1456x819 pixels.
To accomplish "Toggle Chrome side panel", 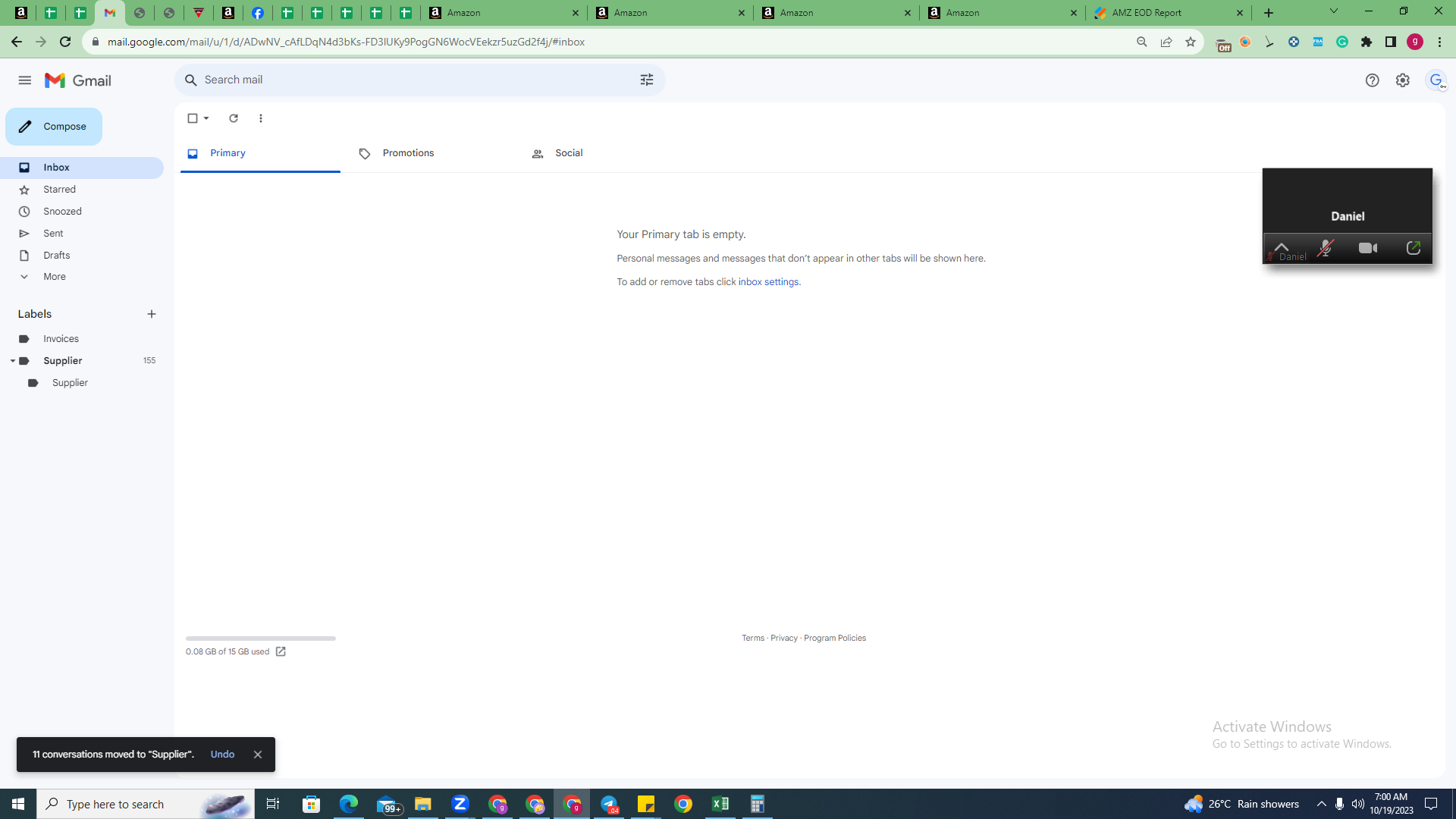I will click(x=1391, y=42).
